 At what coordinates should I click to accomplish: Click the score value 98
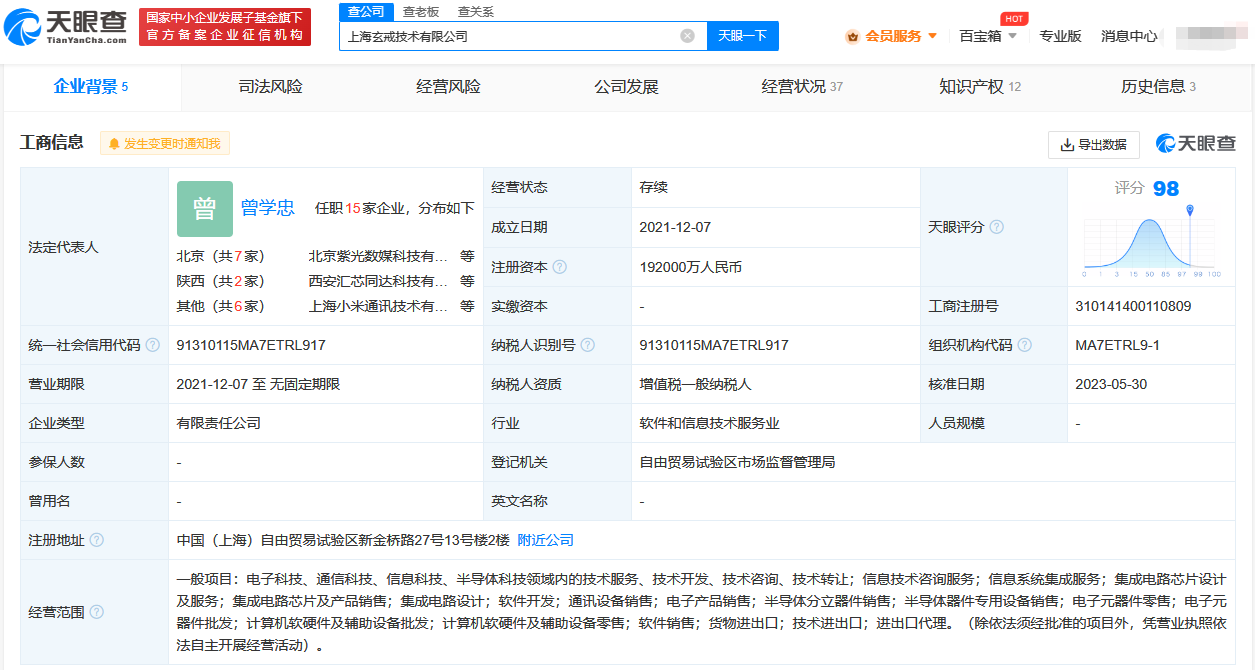tap(1166, 189)
